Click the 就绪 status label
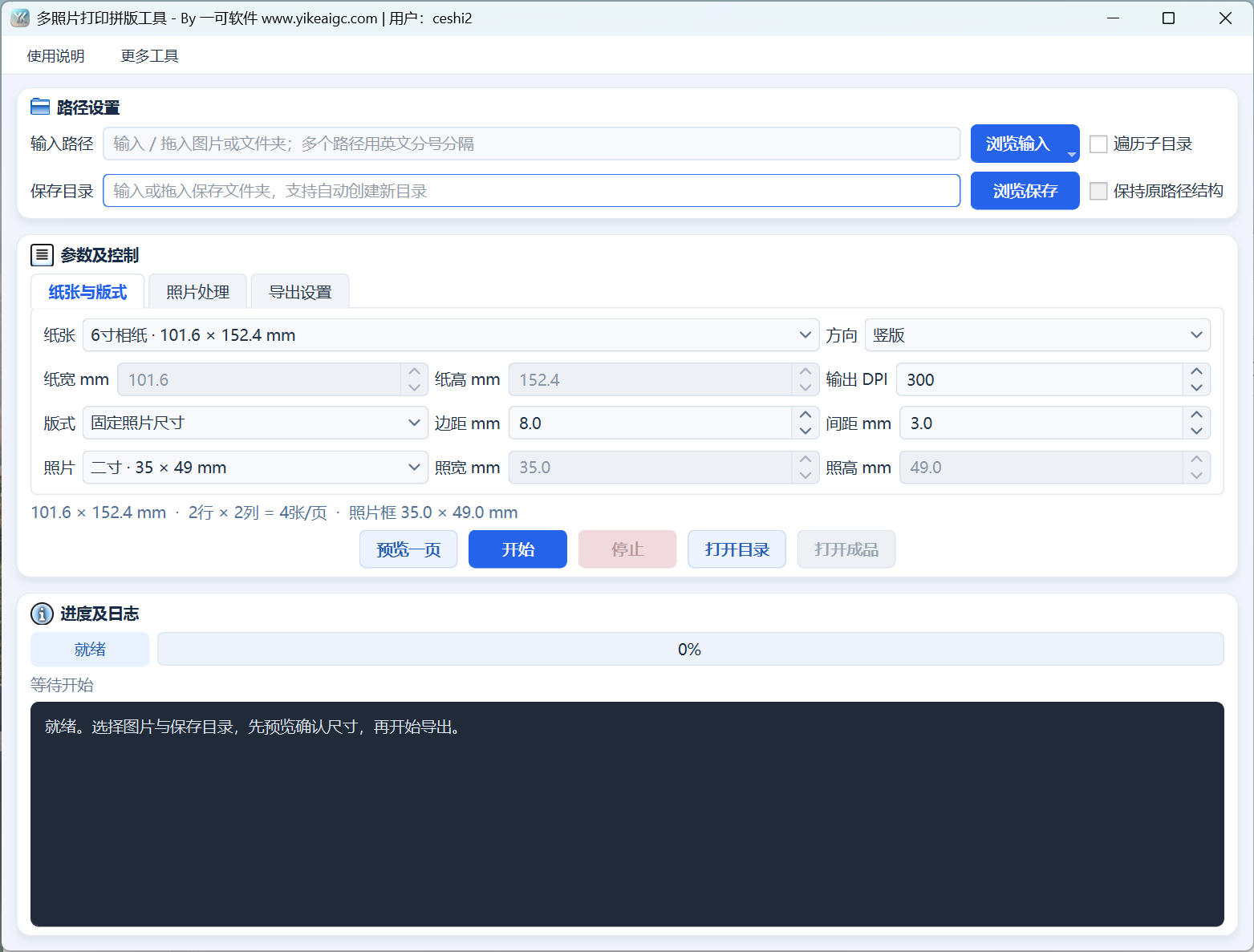The height and width of the screenshot is (952, 1254). [90, 650]
